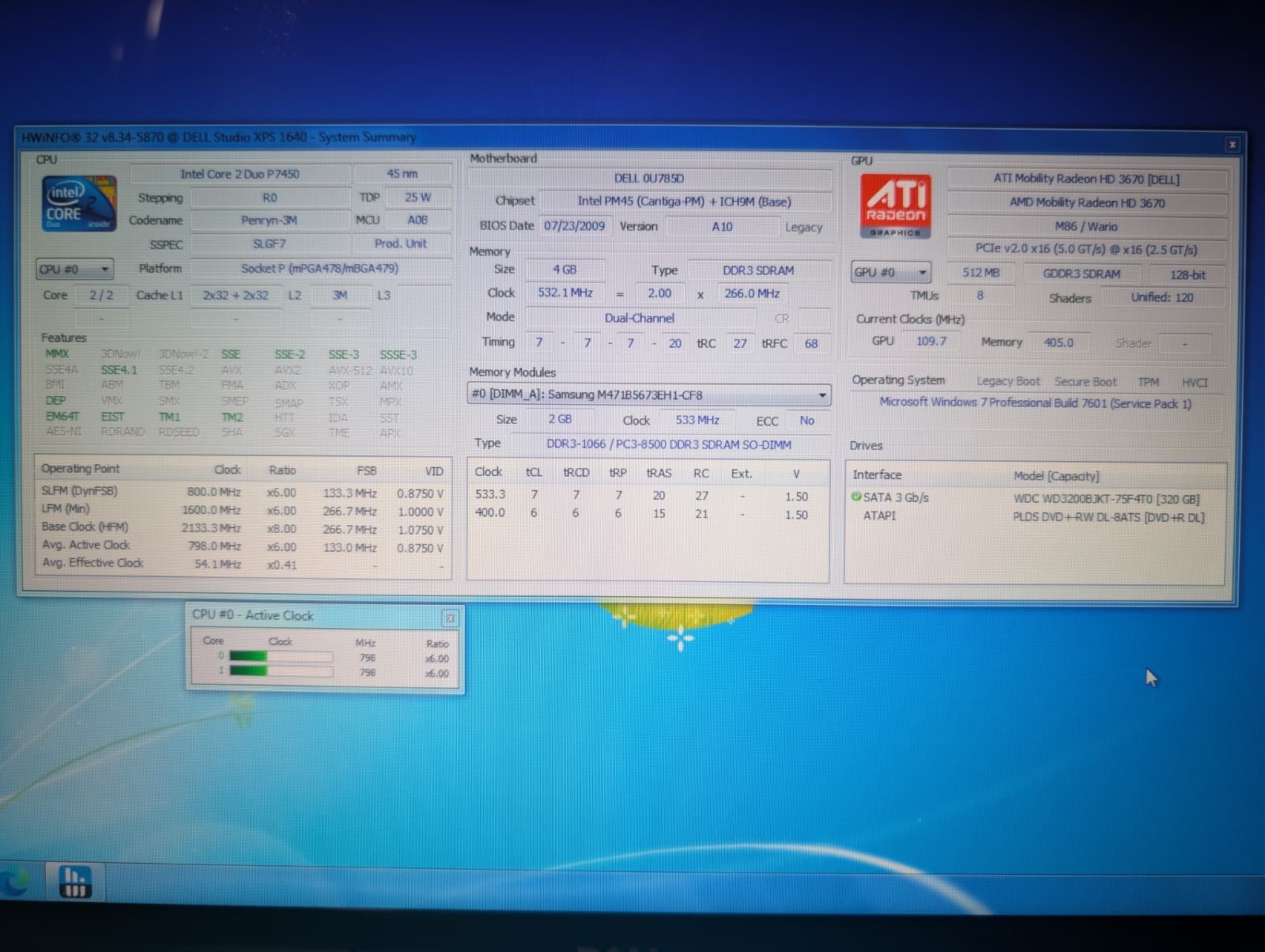Click the BIOS version A10 field
Screen dimensions: 1265x952
coord(722,226)
